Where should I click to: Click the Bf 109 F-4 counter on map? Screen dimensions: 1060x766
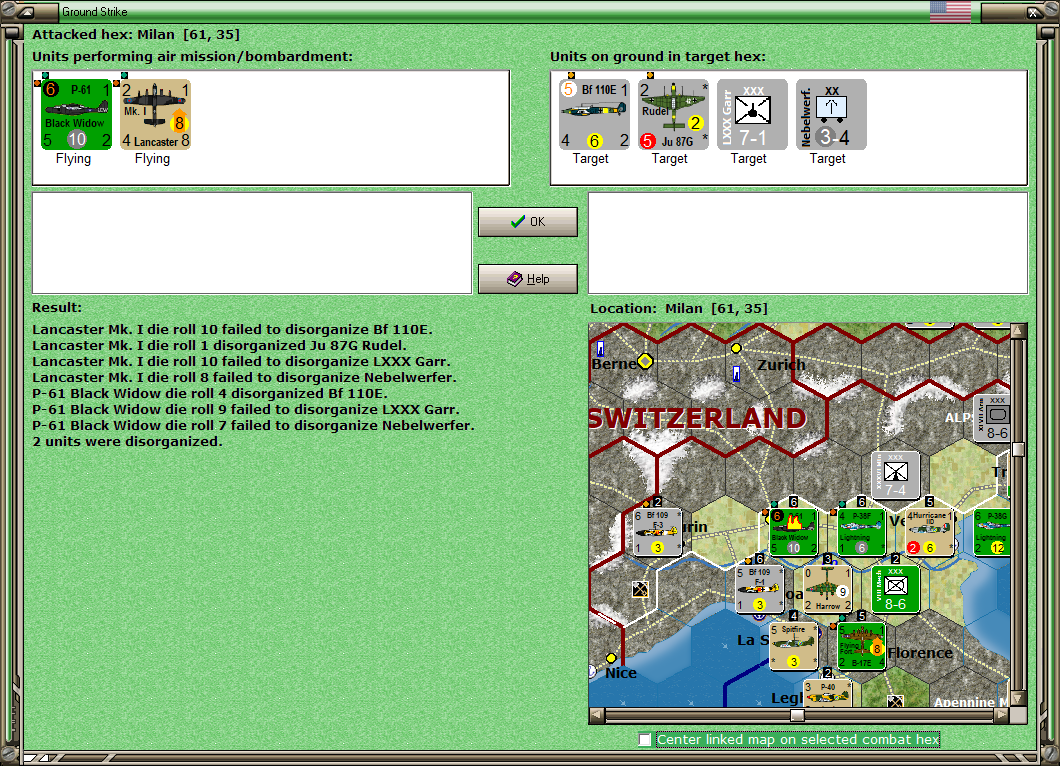[759, 590]
